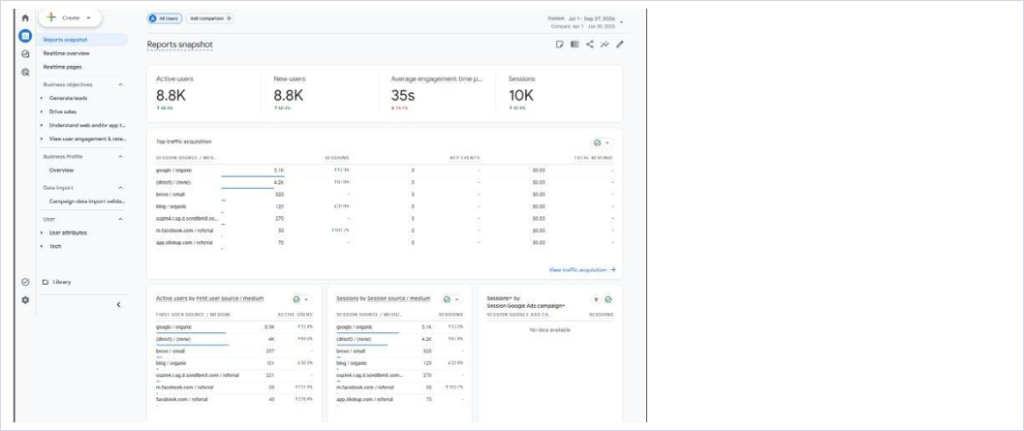Click google / organic row in Top traffic acquisition
Viewport: 1024px width, 431px height.
384,170
